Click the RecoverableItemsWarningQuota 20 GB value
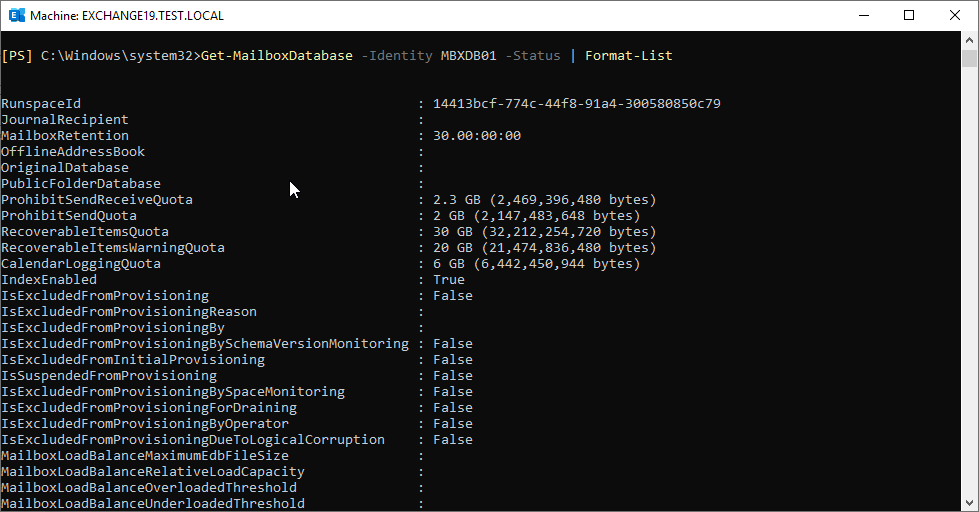 [544, 248]
